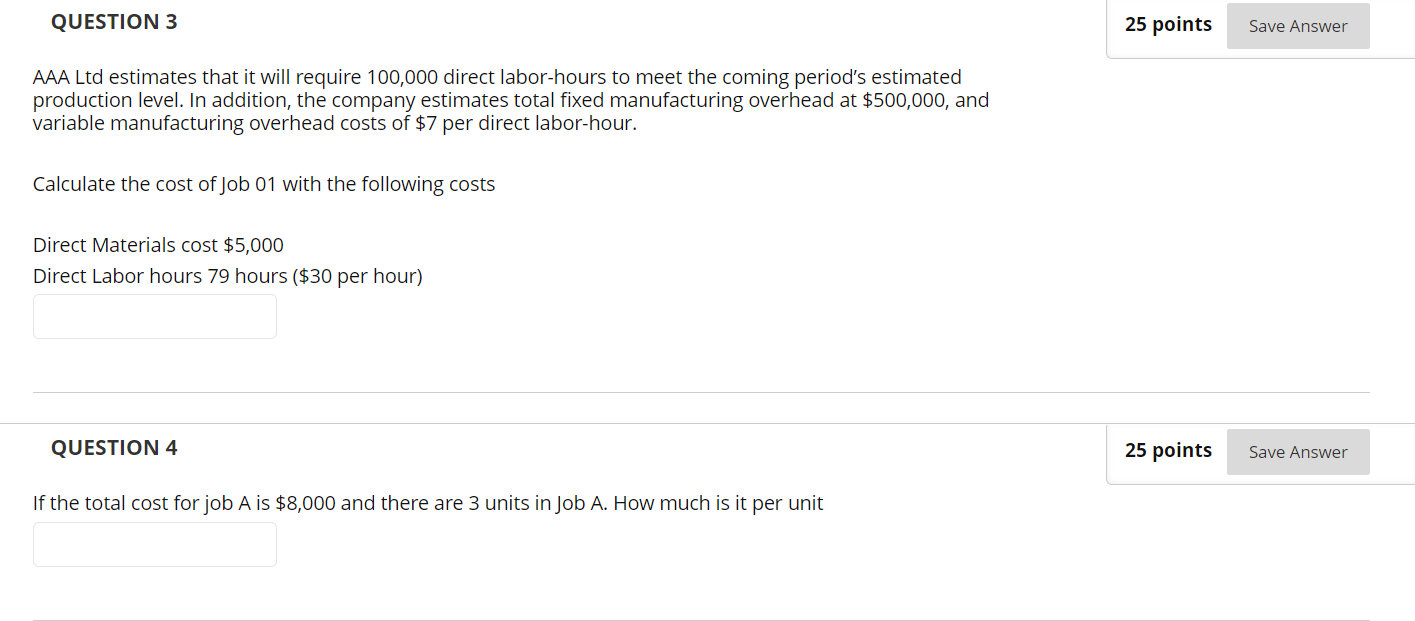Focus the empty response field for Question 4
This screenshot has height=621, width=1415.
[x=154, y=544]
